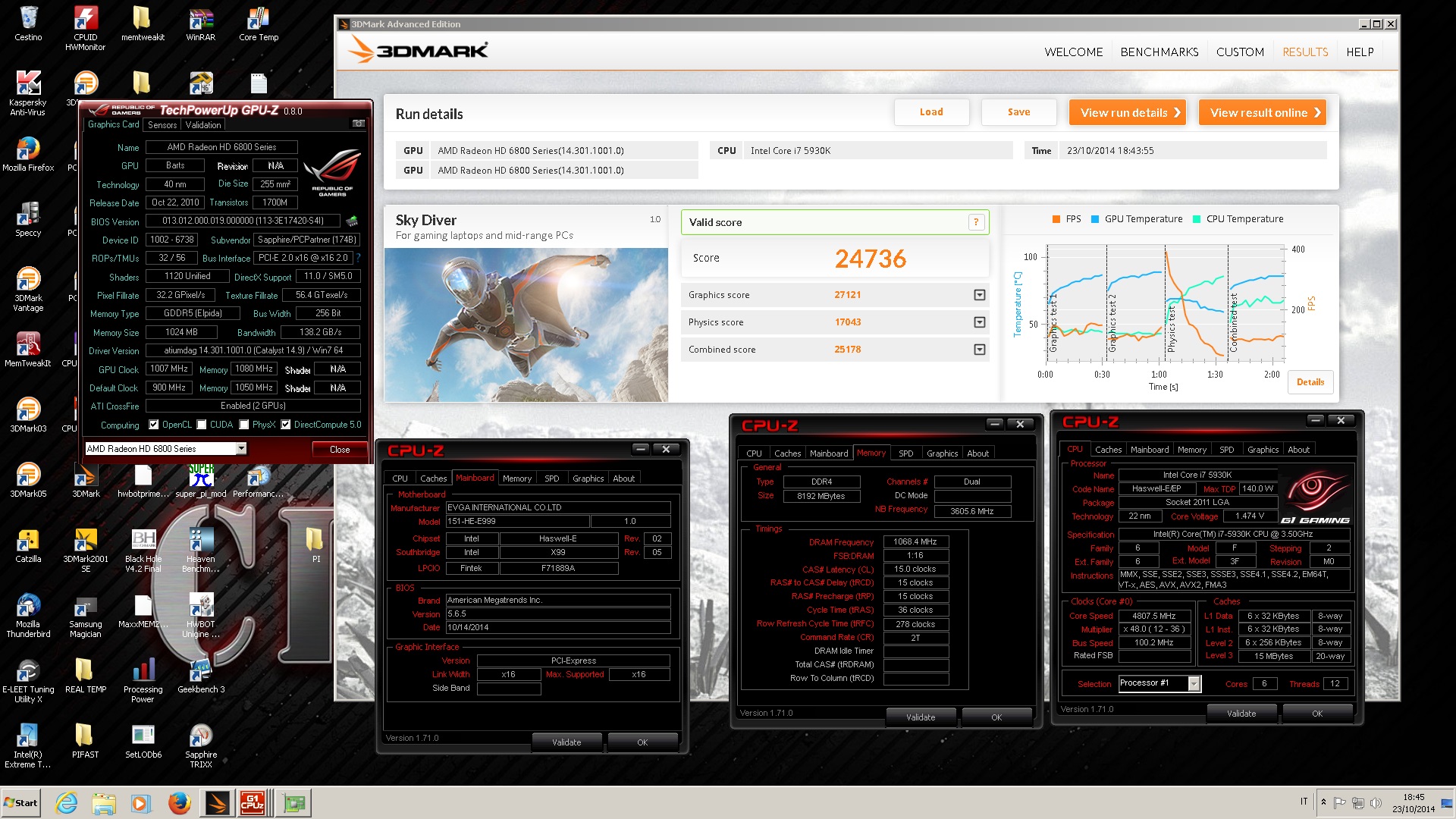Viewport: 1456px width, 819px height.
Task: Open the Cestino recycle bin on the desktop
Action: [28, 24]
